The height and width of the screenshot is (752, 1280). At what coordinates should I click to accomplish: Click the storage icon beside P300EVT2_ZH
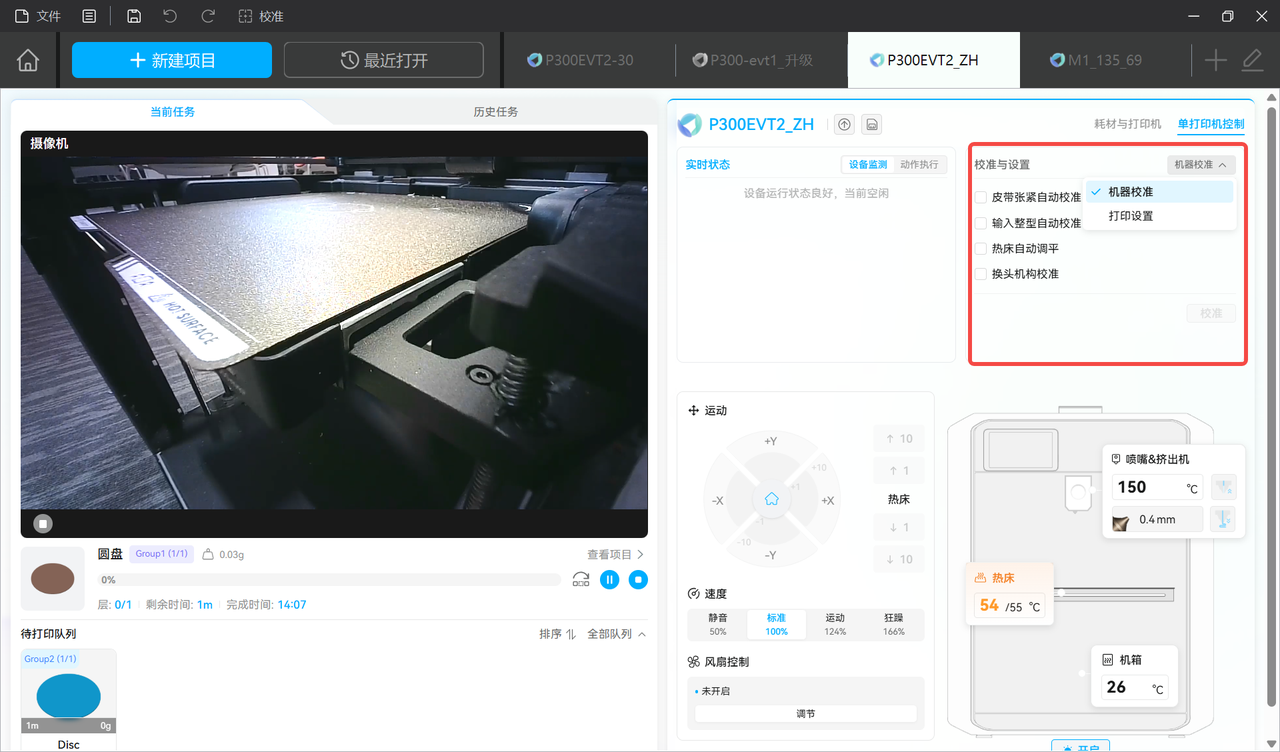tap(872, 124)
